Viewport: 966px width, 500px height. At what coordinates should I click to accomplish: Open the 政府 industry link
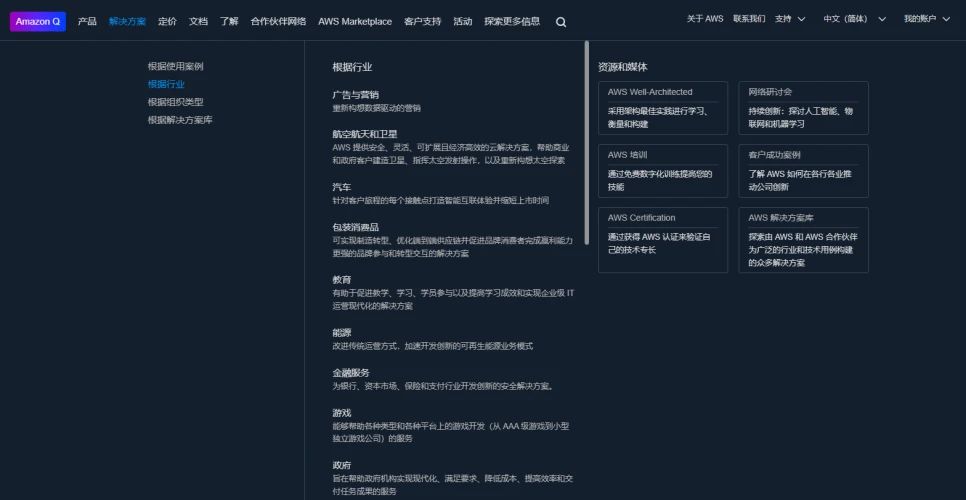(x=342, y=466)
